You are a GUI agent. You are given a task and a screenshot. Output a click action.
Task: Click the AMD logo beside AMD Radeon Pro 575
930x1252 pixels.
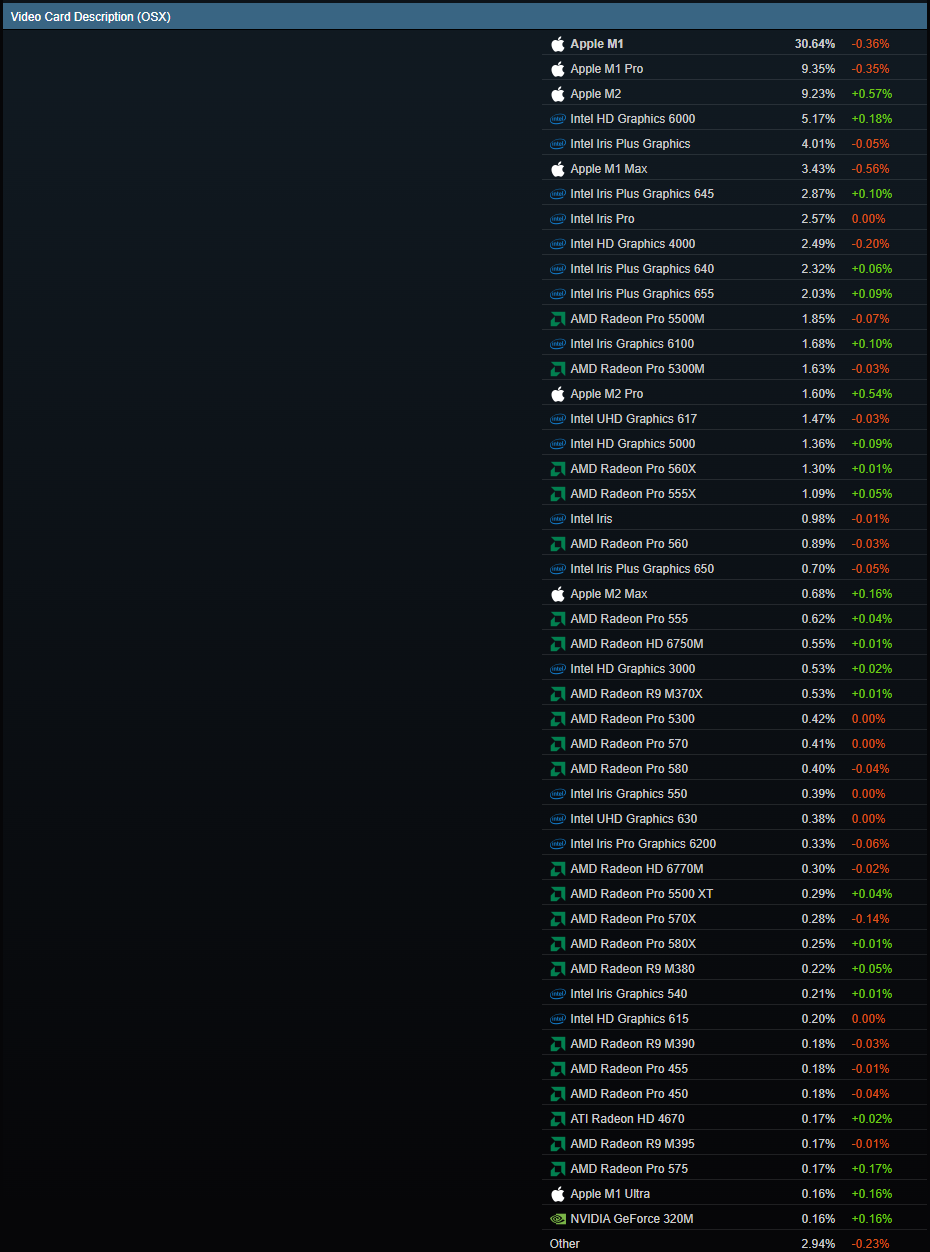pos(558,1169)
